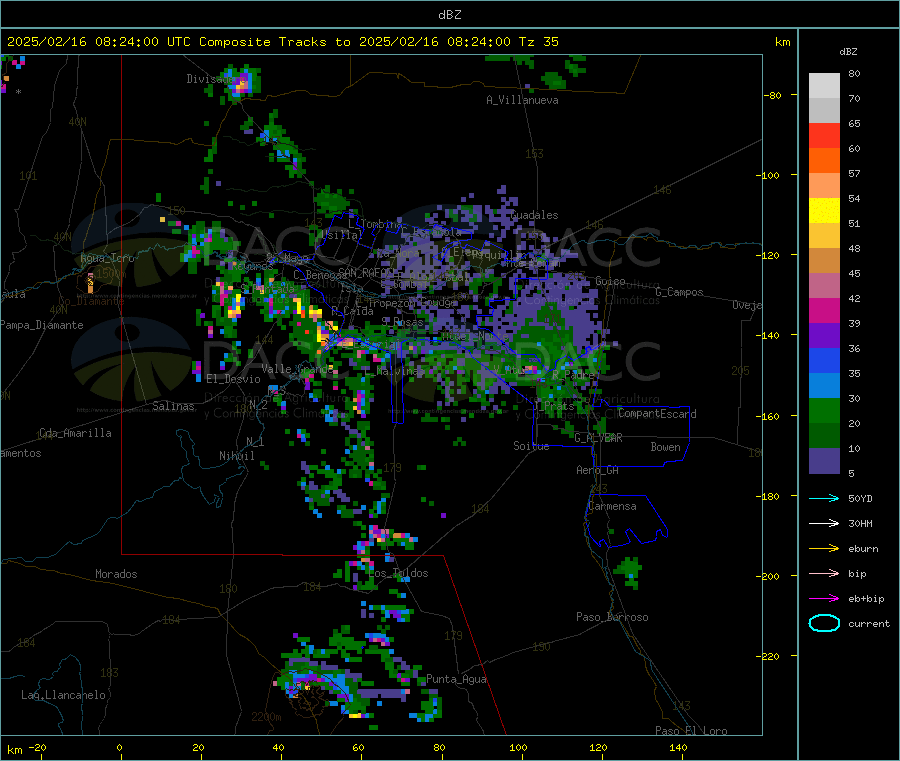Click the 'Guadales' map label
This screenshot has height=761, width=900.
pos(534,215)
